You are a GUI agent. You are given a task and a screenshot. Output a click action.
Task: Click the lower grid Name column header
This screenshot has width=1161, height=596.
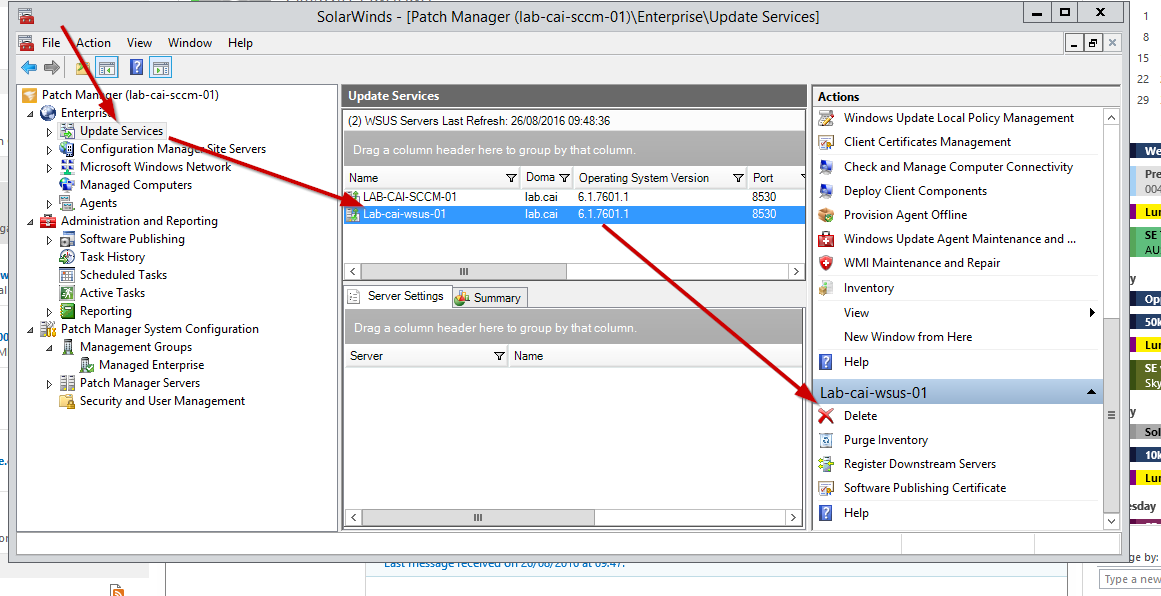(x=655, y=356)
